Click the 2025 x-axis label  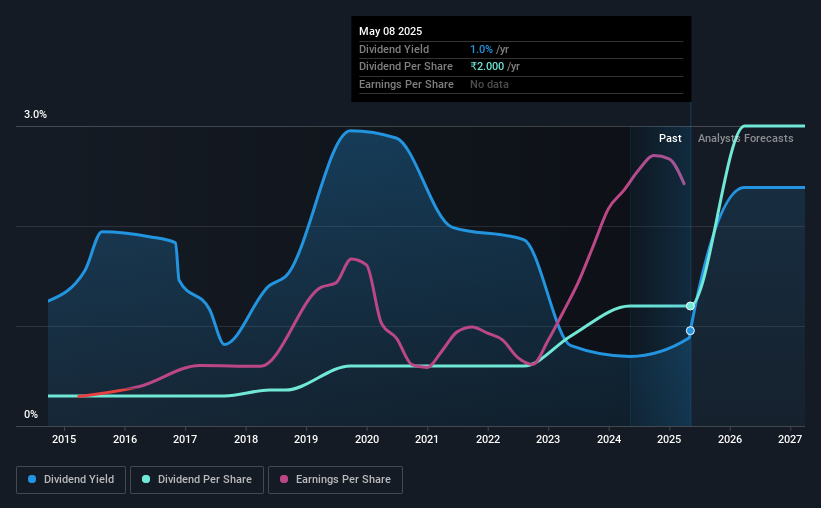click(669, 439)
